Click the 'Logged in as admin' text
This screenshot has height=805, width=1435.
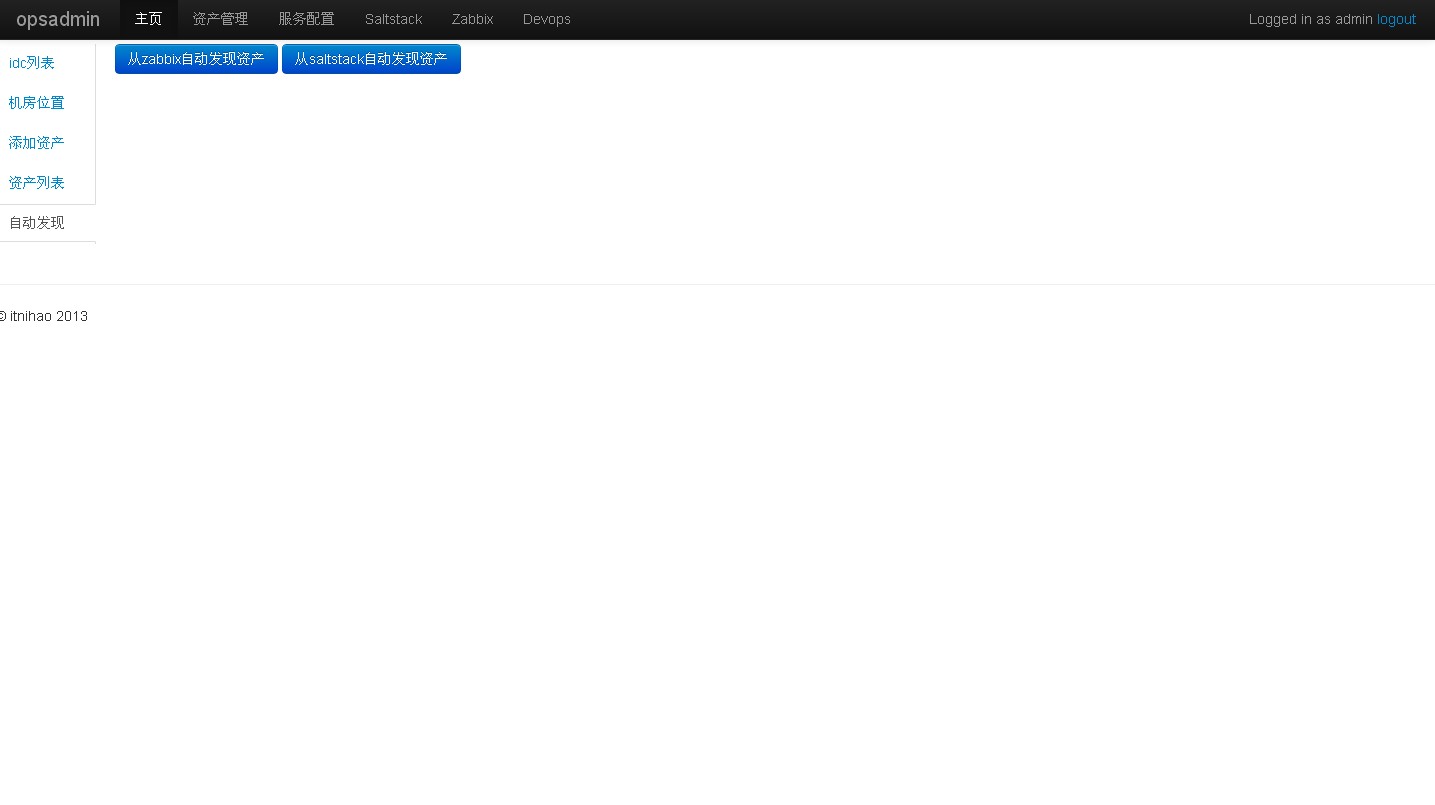(1310, 19)
